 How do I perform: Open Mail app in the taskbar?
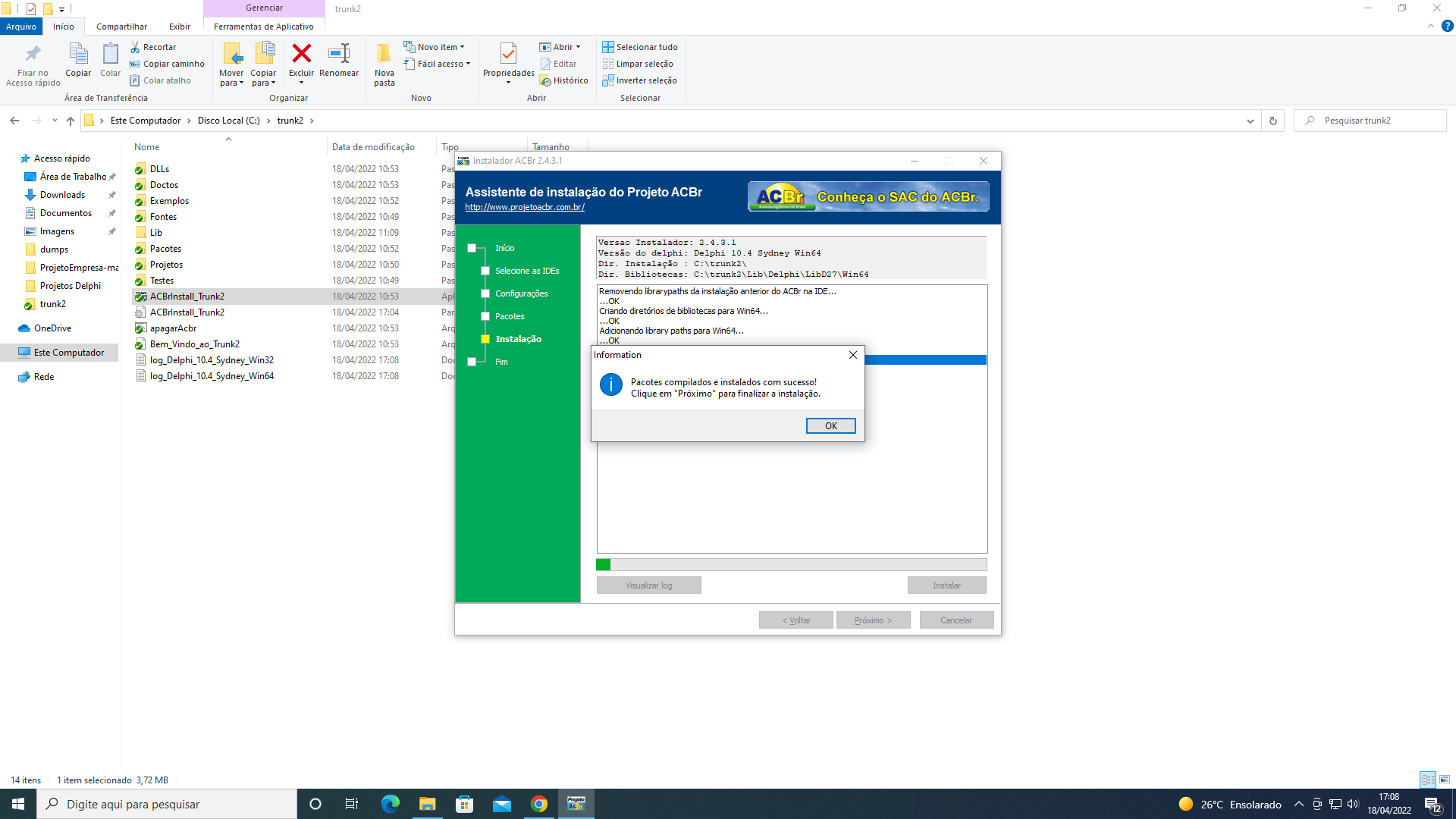502,804
